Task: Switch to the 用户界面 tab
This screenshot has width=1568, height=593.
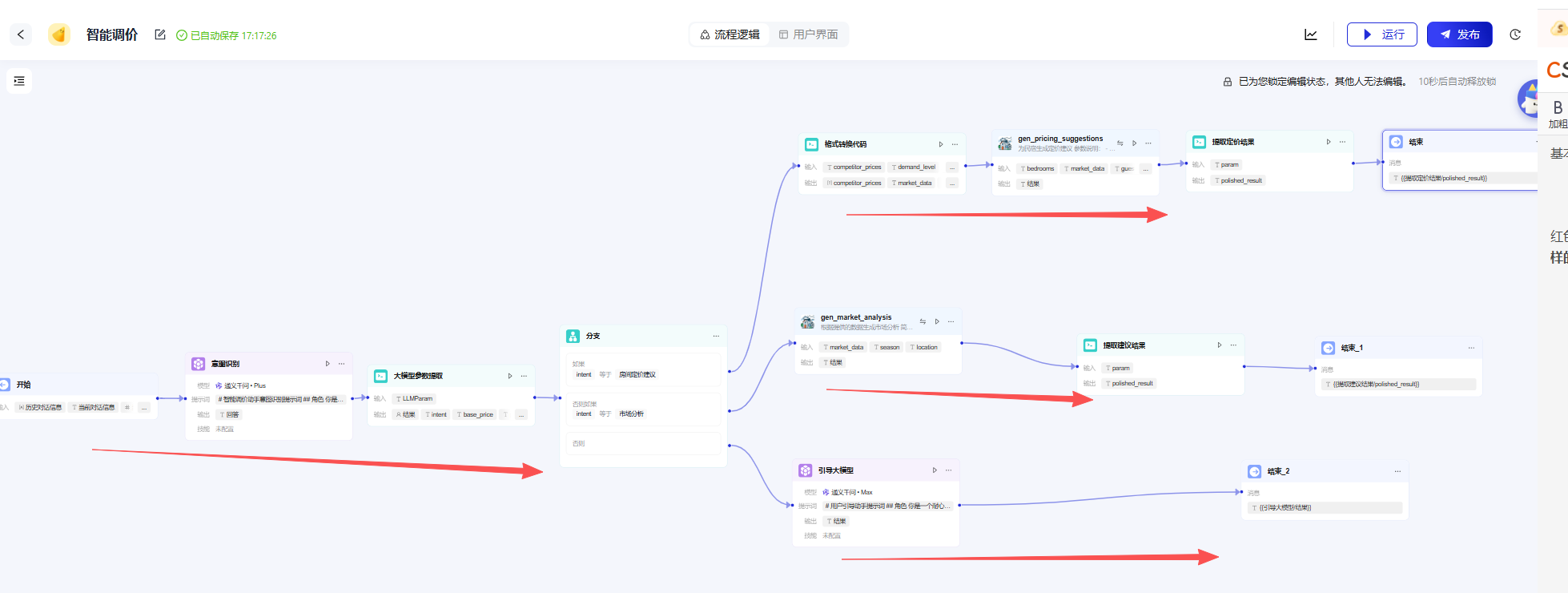Action: [808, 34]
